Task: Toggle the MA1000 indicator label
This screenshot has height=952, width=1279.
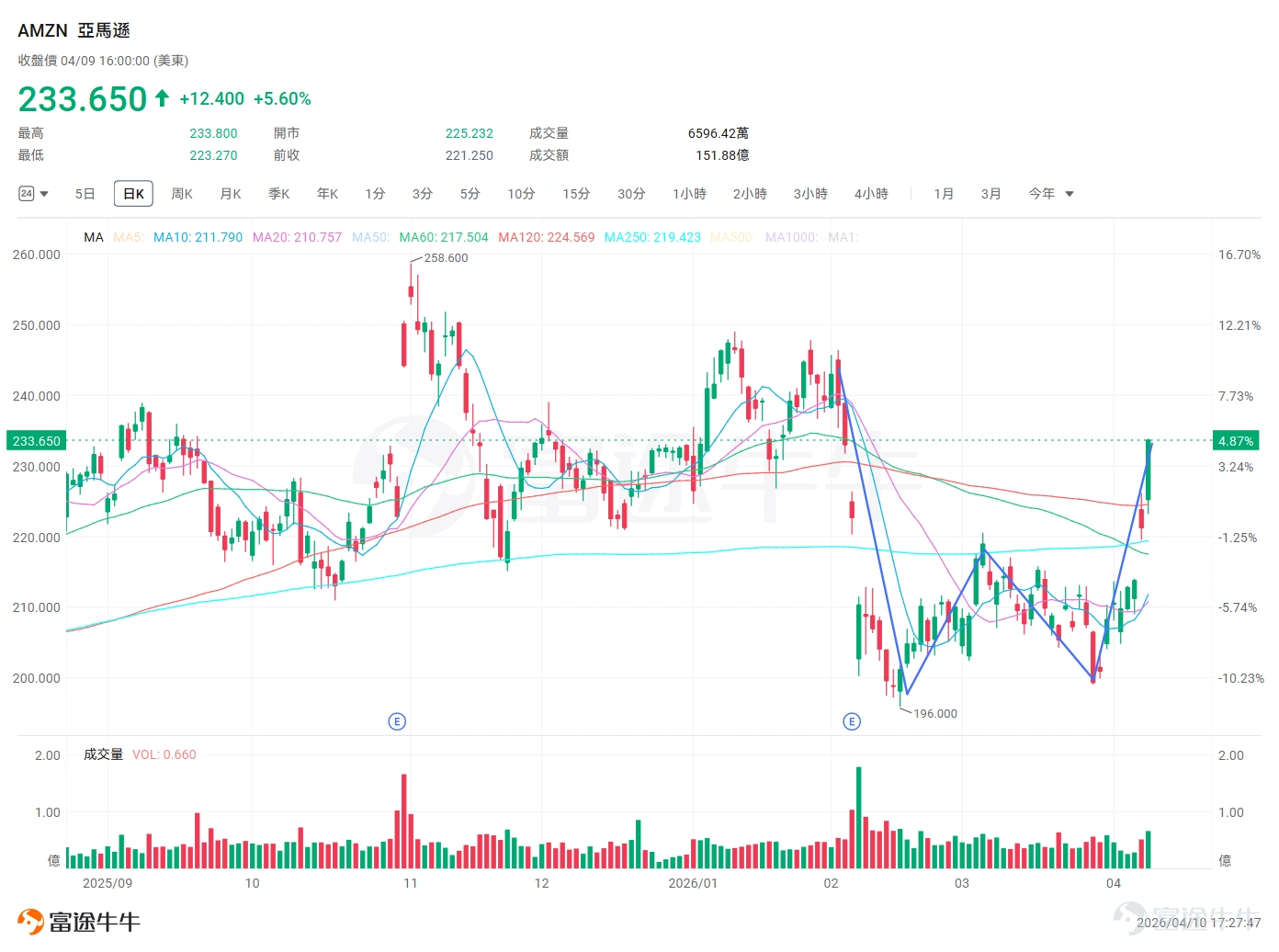Action: [x=791, y=237]
